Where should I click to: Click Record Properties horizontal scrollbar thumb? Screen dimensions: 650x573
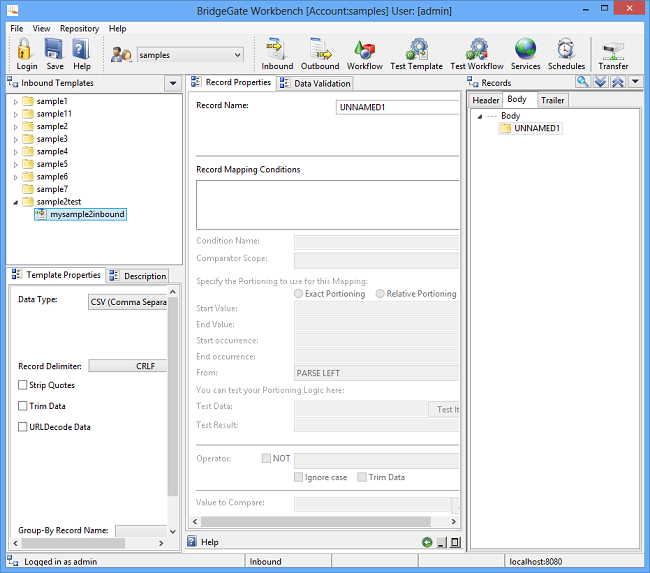point(315,521)
